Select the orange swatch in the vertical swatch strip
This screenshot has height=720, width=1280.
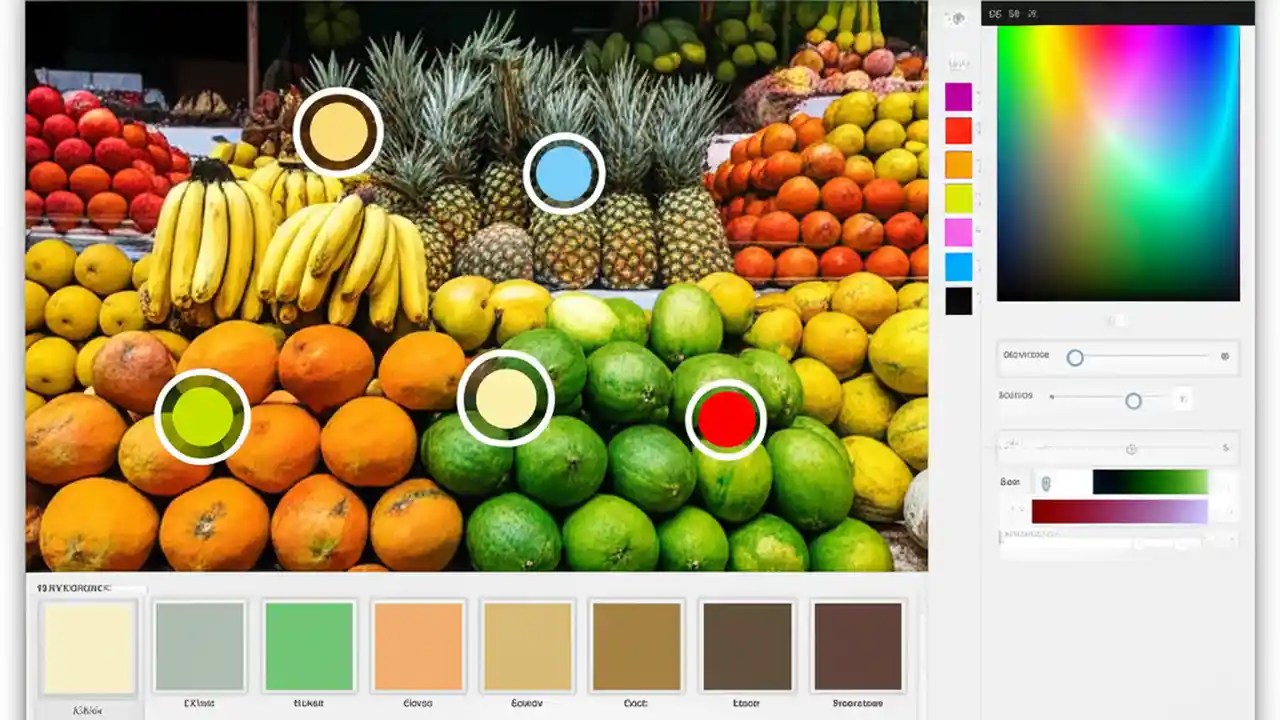[957, 163]
